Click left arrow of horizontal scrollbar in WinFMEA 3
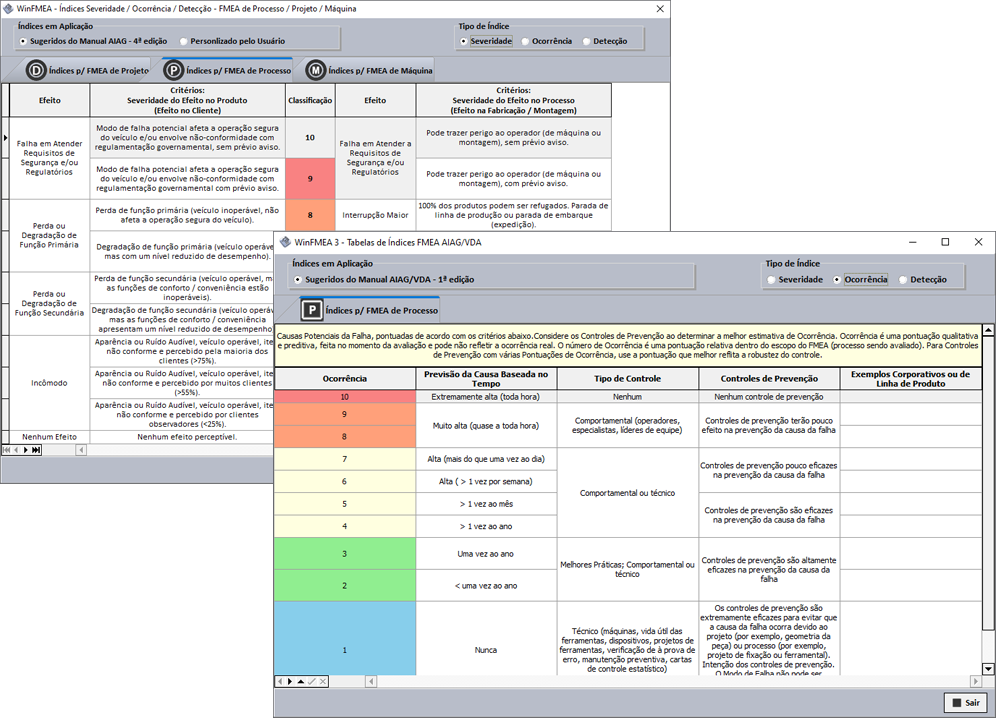This screenshot has height=718, width=996. 370,682
